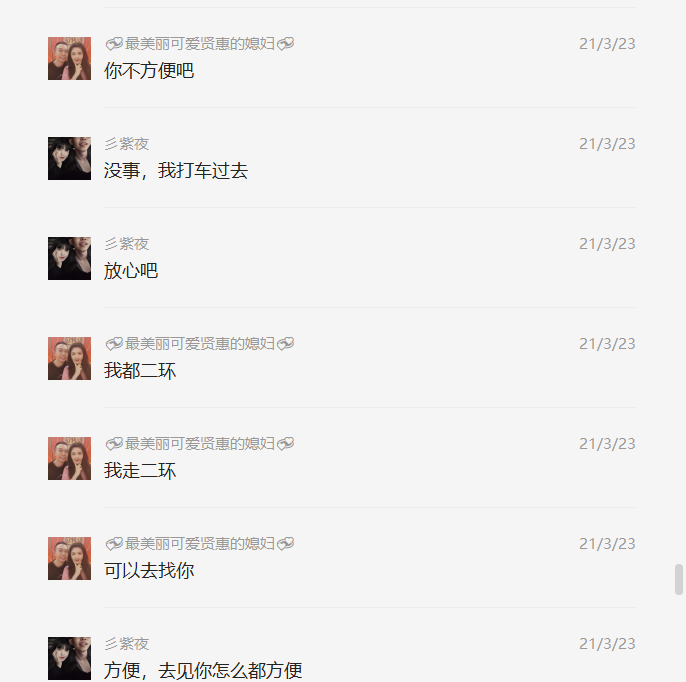Click avatar next to message 可以去找你

point(70,559)
